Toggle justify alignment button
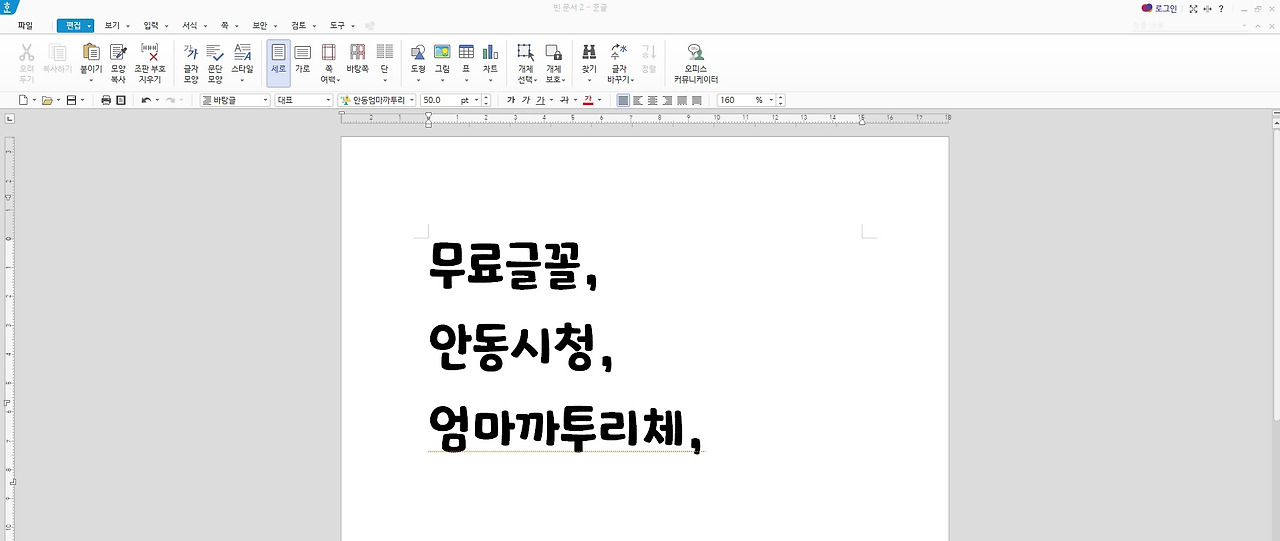The image size is (1280, 541). click(623, 100)
